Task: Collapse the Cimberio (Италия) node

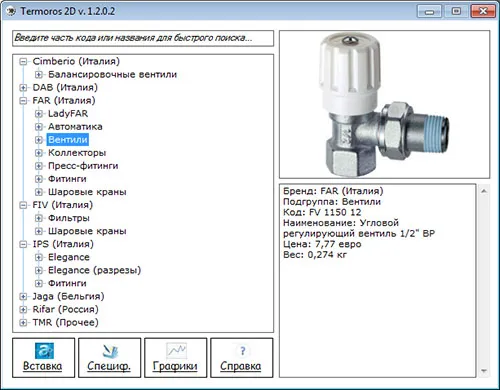Action: point(23,61)
